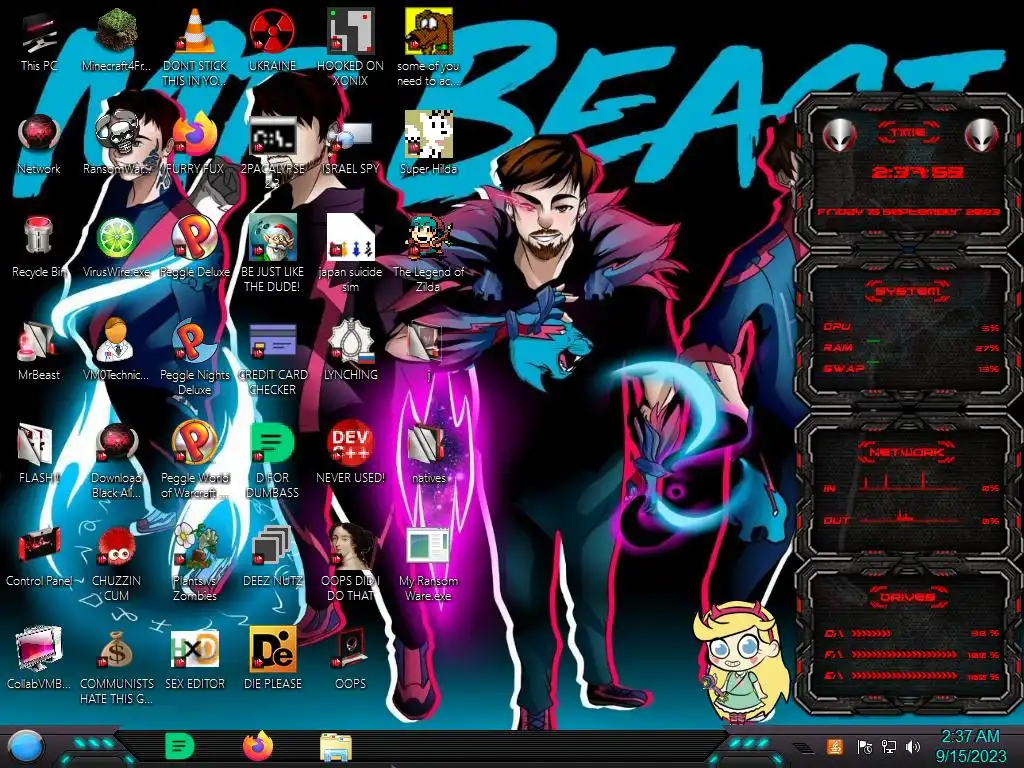Open the japan suicide sim file
Screen dimensions: 1024x768
tap(350, 238)
